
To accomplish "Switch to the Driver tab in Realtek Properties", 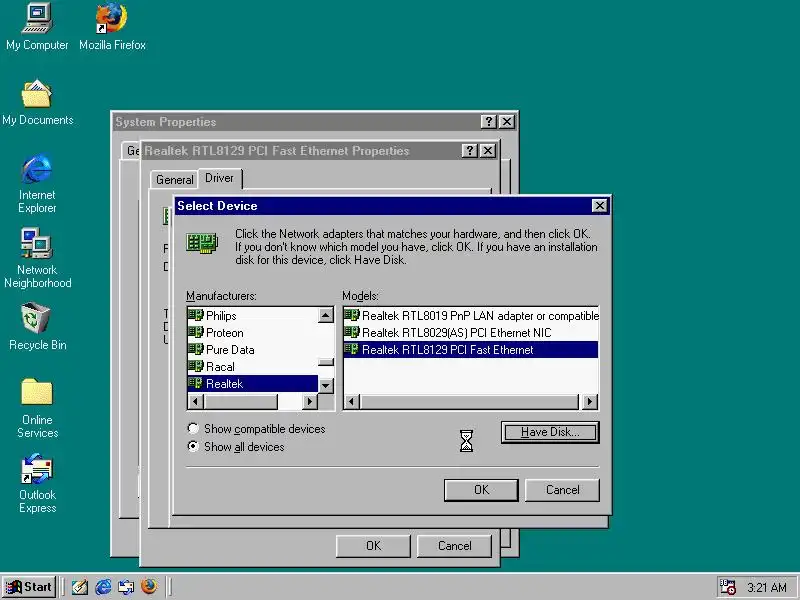I will pos(219,178).
